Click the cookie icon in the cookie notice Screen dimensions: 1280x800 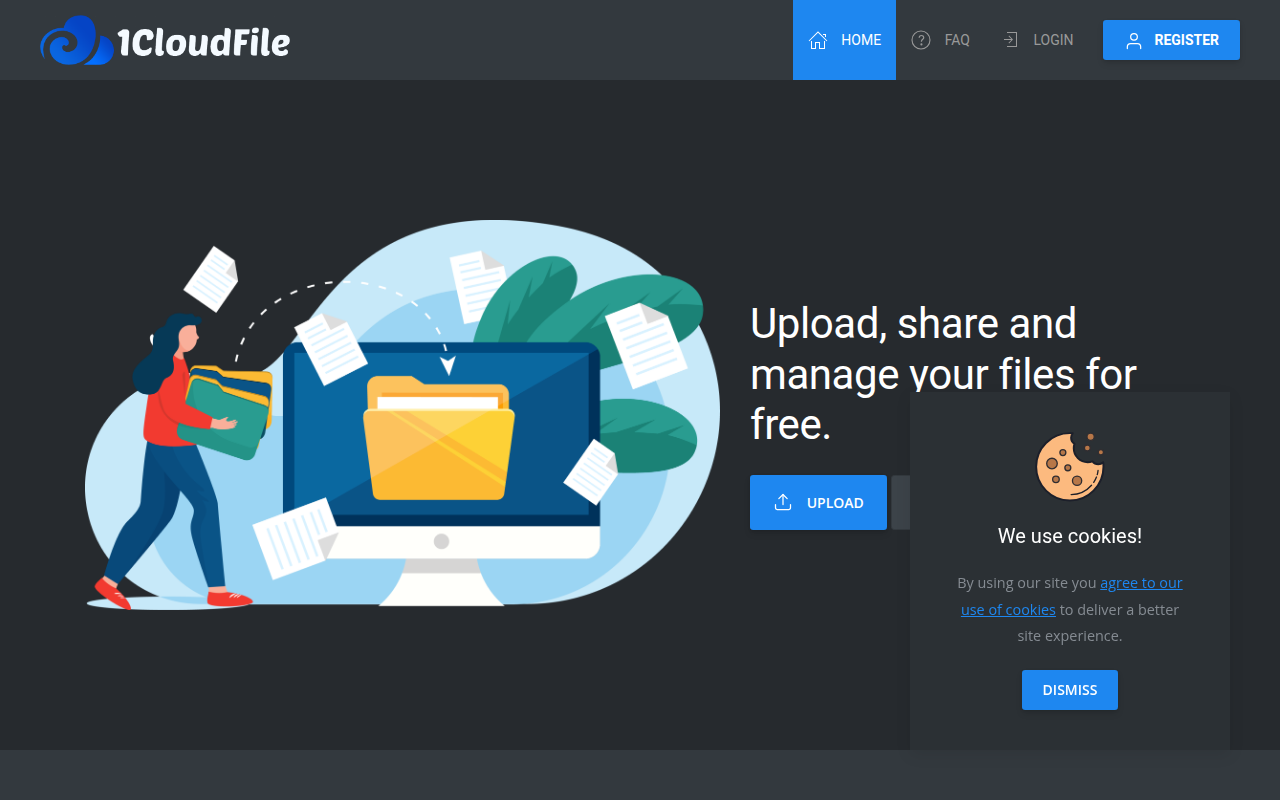1070,467
